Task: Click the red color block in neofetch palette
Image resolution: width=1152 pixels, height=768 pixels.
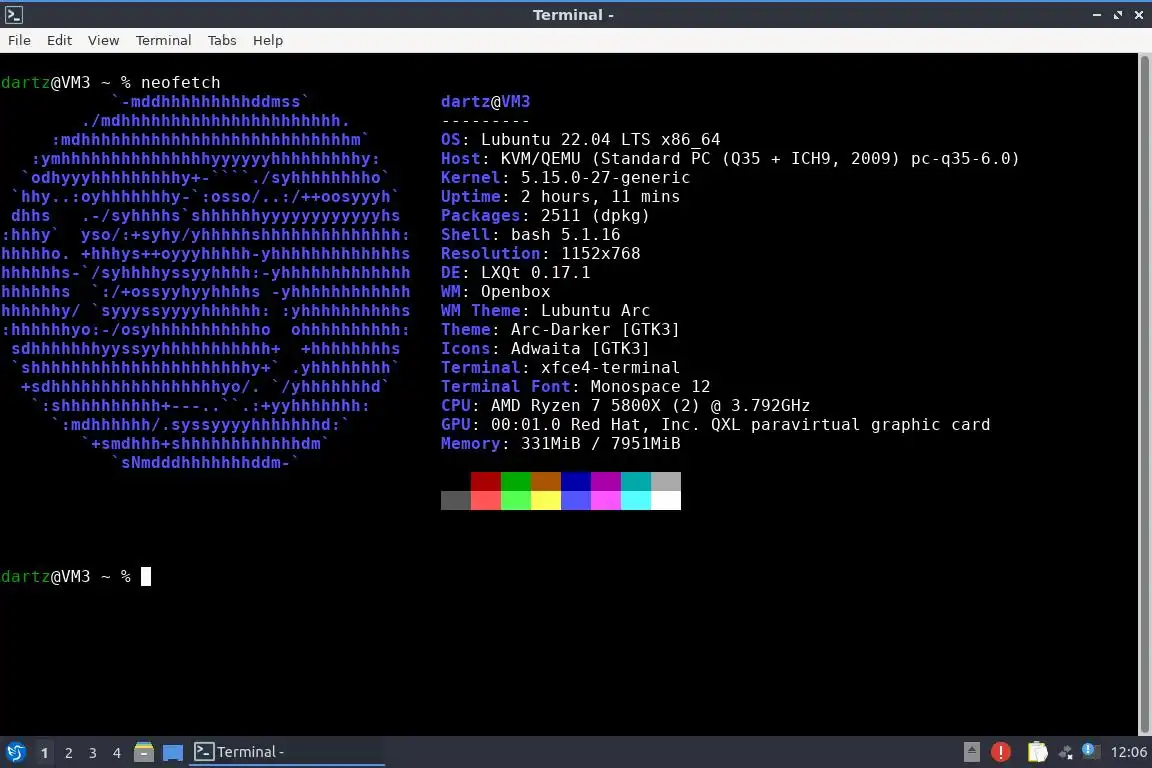Action: click(486, 481)
